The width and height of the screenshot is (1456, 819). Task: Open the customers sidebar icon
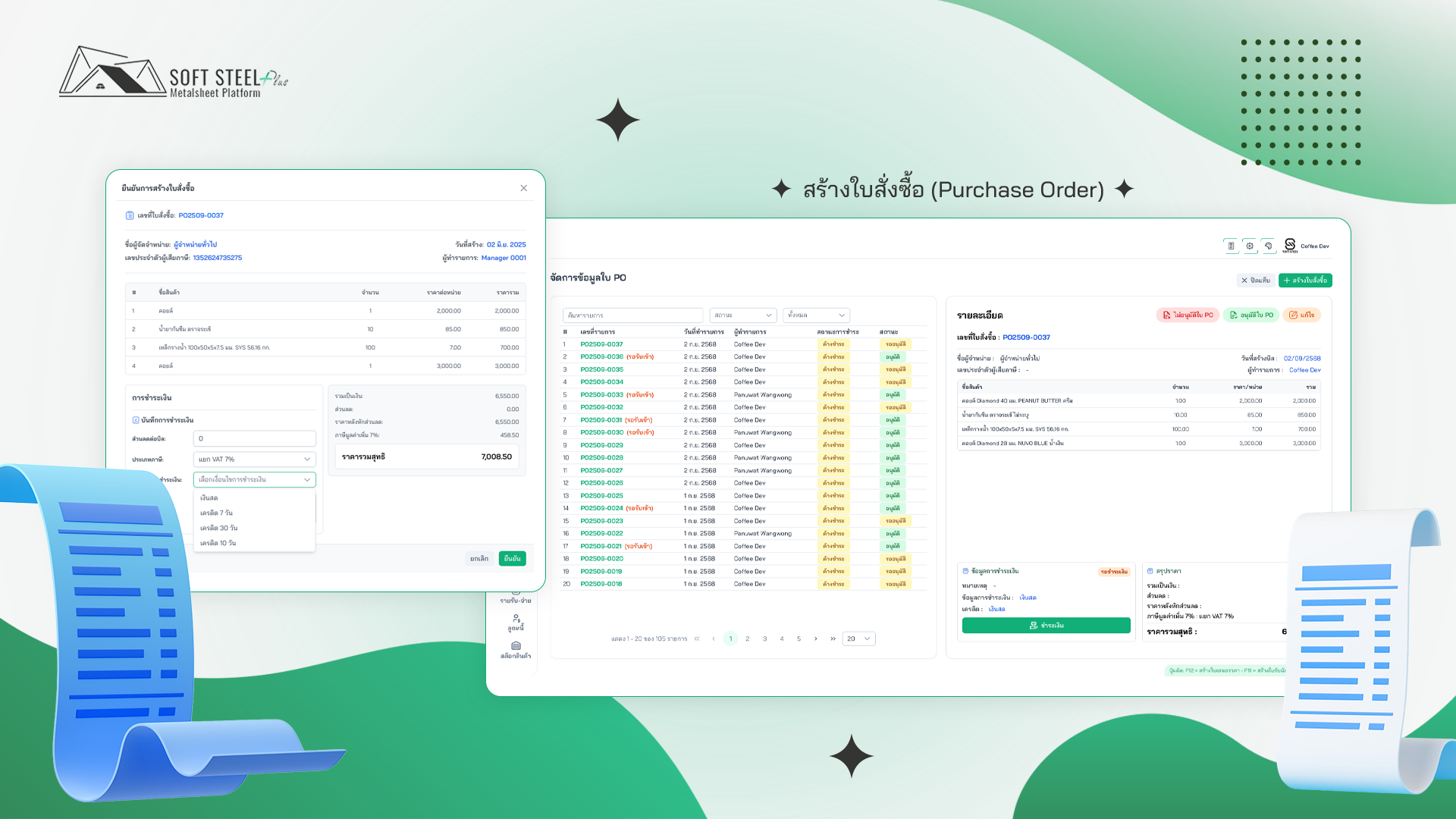click(516, 619)
